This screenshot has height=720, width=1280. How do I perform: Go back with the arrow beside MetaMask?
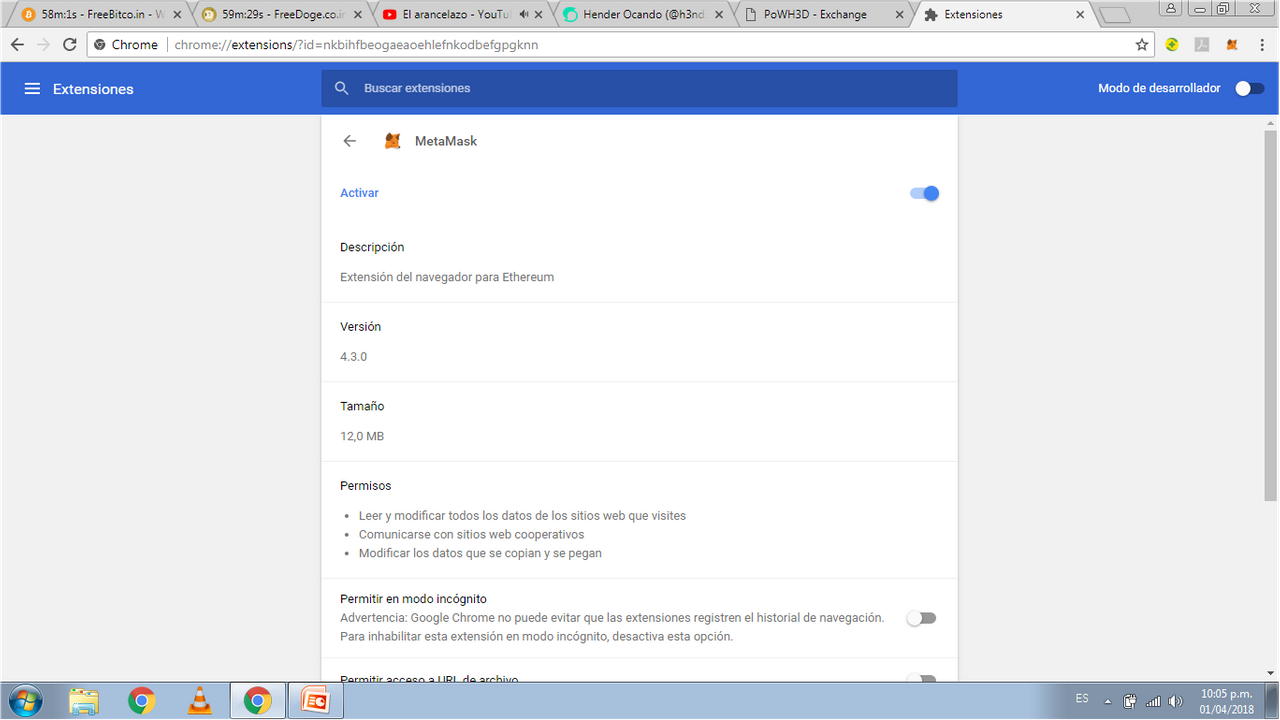point(349,141)
